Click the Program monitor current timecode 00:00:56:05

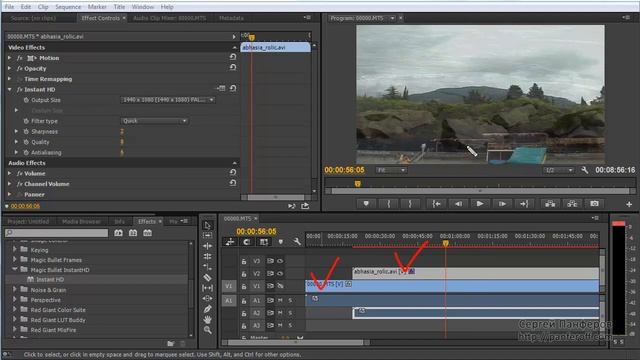point(344,170)
